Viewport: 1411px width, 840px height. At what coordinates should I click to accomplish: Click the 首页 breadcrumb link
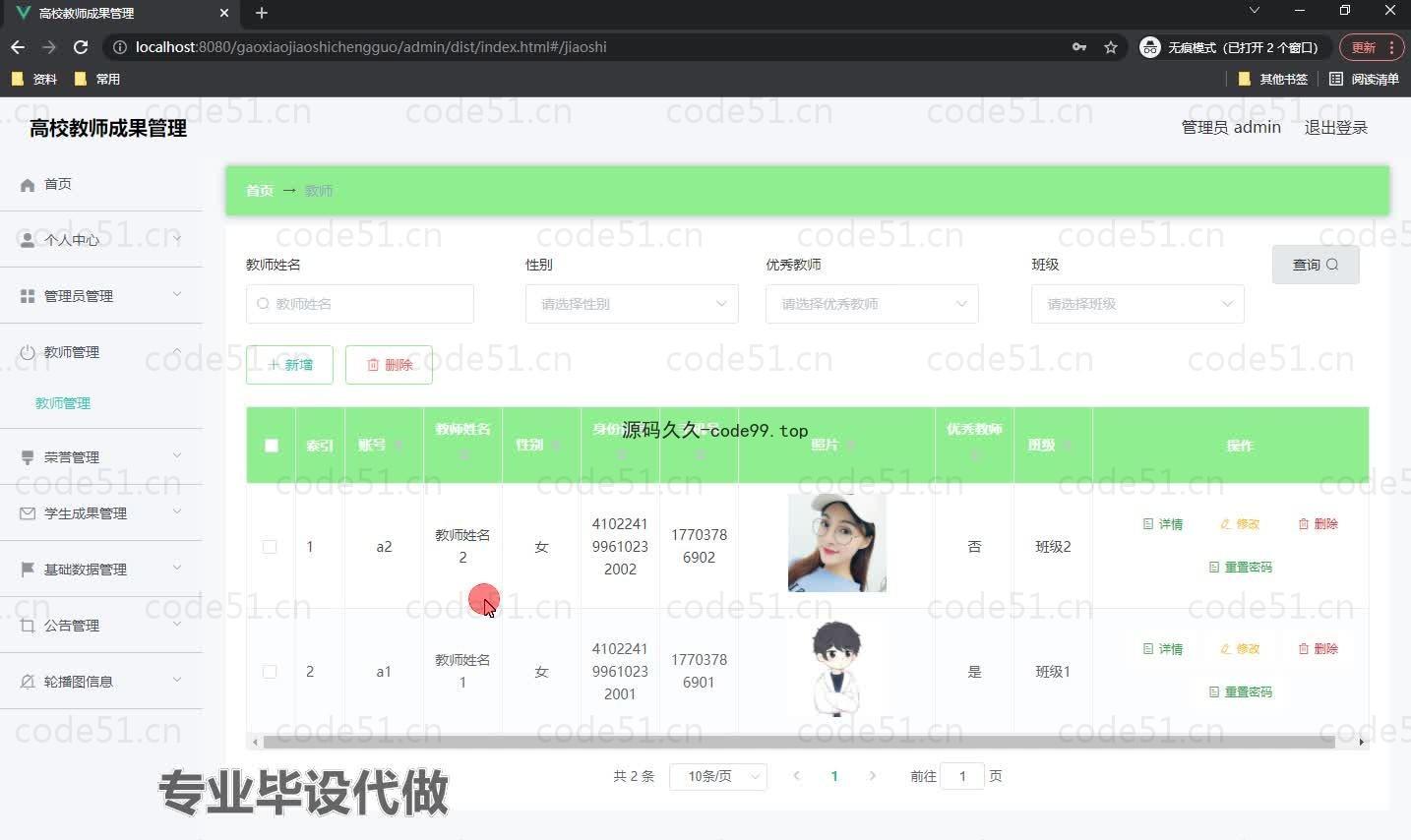coord(260,191)
